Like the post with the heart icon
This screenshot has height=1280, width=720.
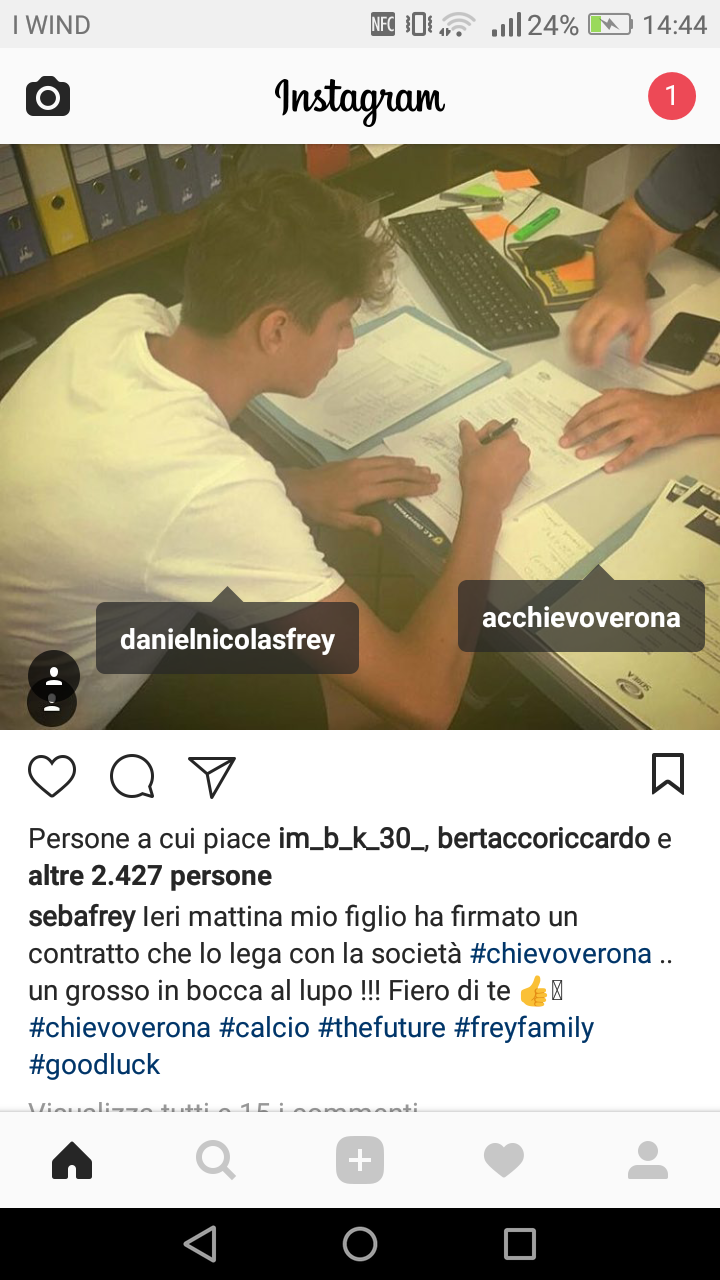coord(52,776)
